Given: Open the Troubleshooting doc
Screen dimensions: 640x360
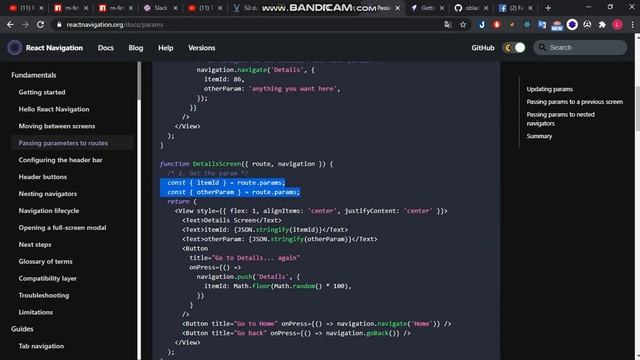Looking at the screenshot, I should [44, 296].
